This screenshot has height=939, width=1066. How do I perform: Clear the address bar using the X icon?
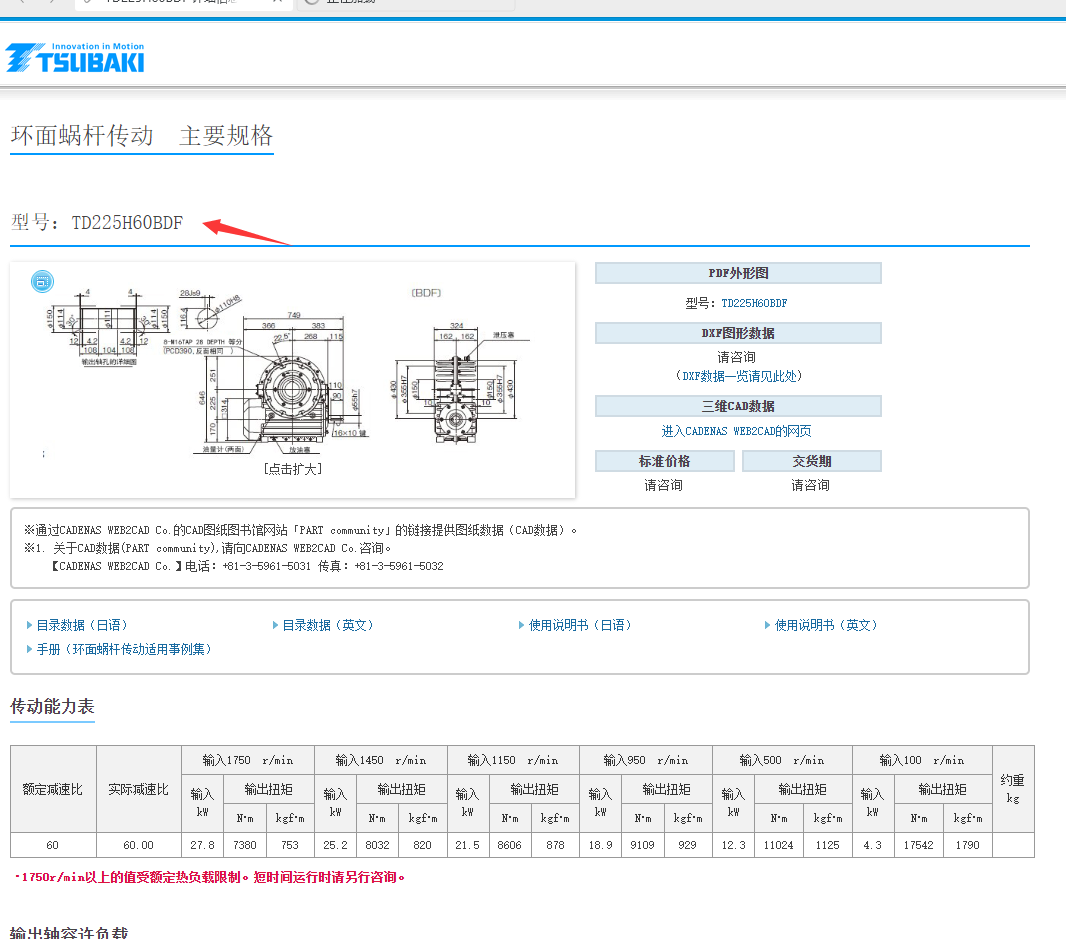coord(278,3)
